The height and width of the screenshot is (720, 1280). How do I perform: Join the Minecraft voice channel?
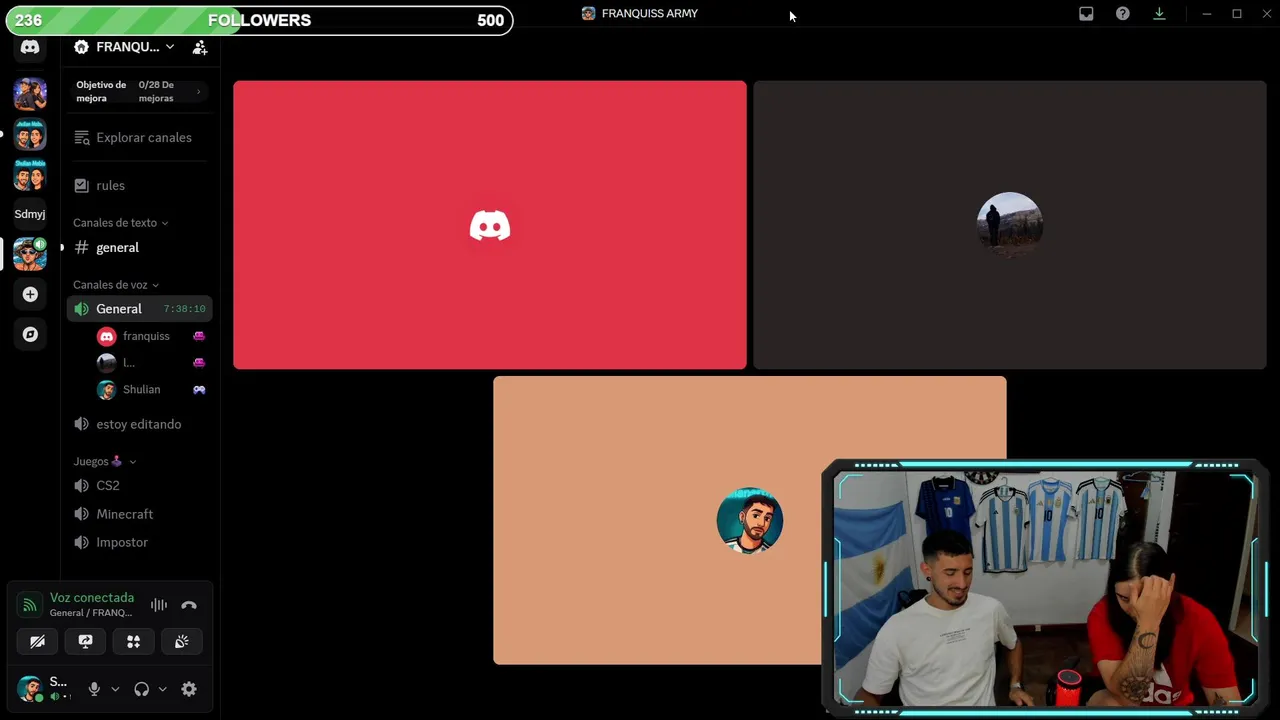[x=140, y=514]
